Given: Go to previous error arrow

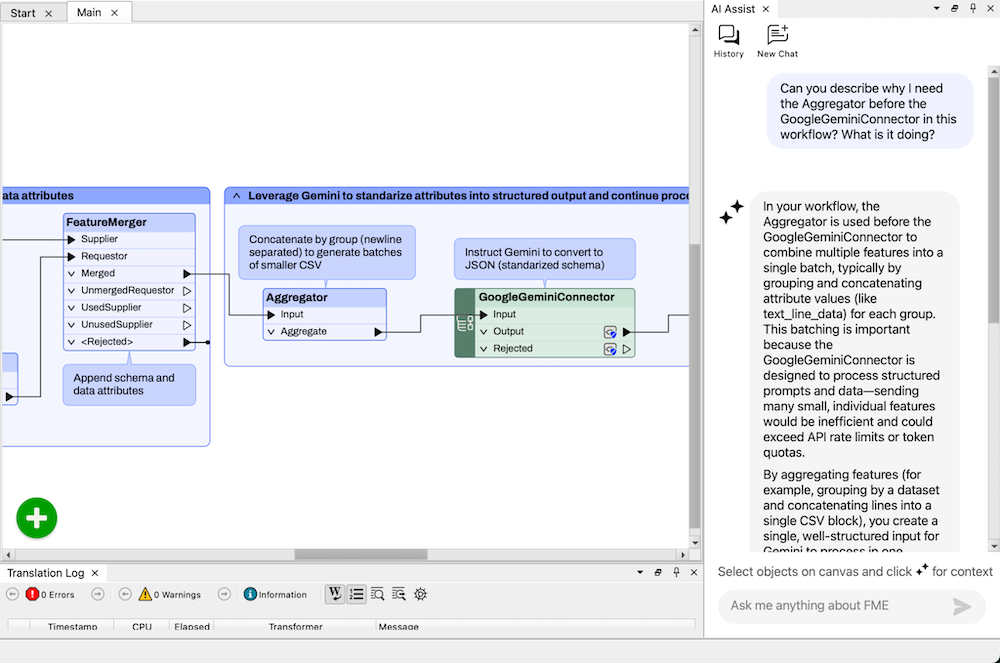Looking at the screenshot, I should click(12, 594).
